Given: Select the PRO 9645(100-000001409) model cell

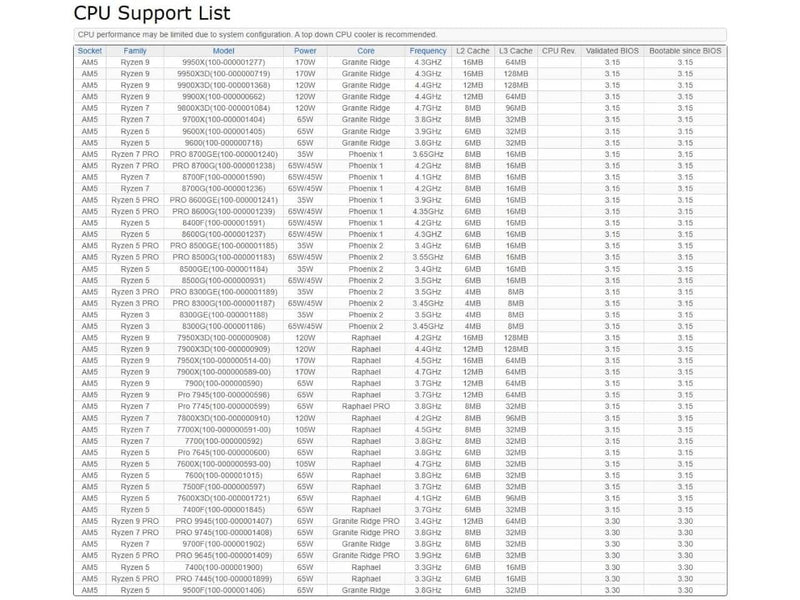Looking at the screenshot, I should 223,556.
